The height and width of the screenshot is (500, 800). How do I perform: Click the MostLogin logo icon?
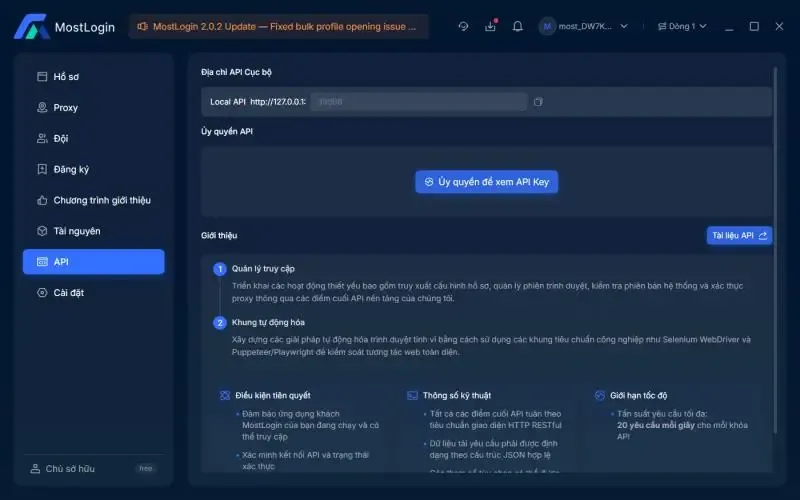click(31, 27)
